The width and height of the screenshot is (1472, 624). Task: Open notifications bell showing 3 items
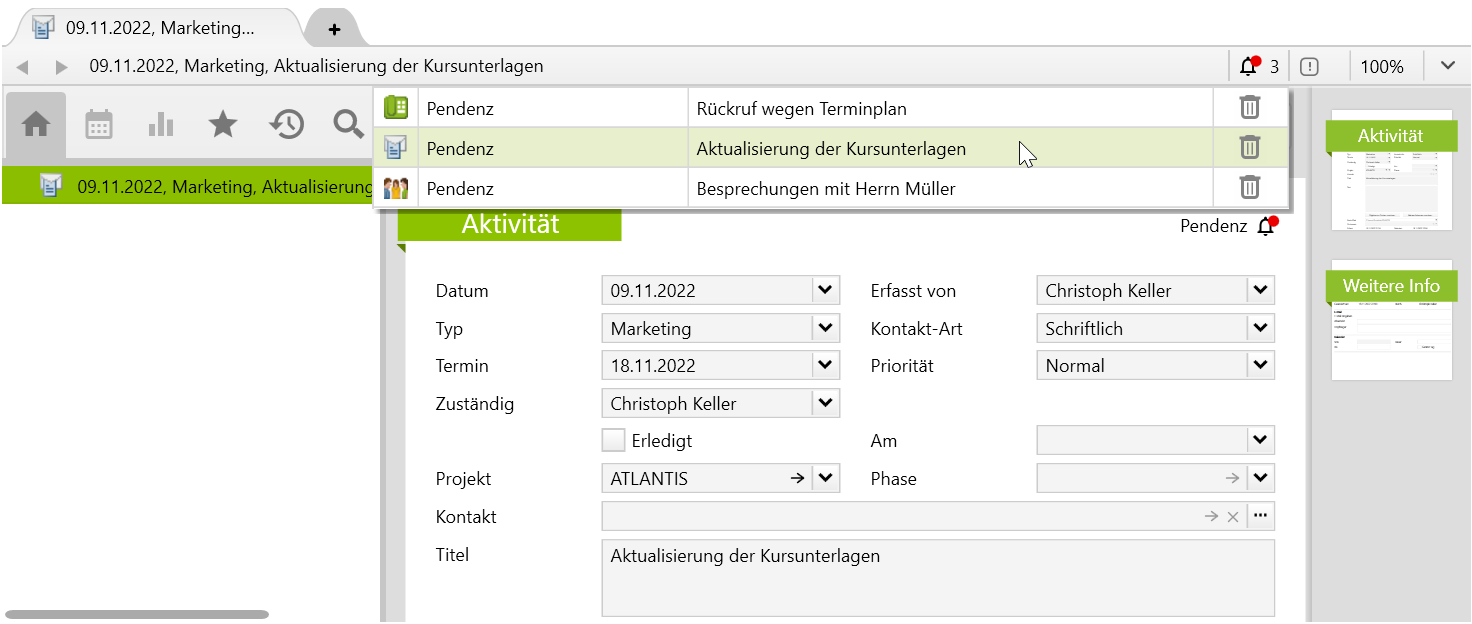[1258, 67]
